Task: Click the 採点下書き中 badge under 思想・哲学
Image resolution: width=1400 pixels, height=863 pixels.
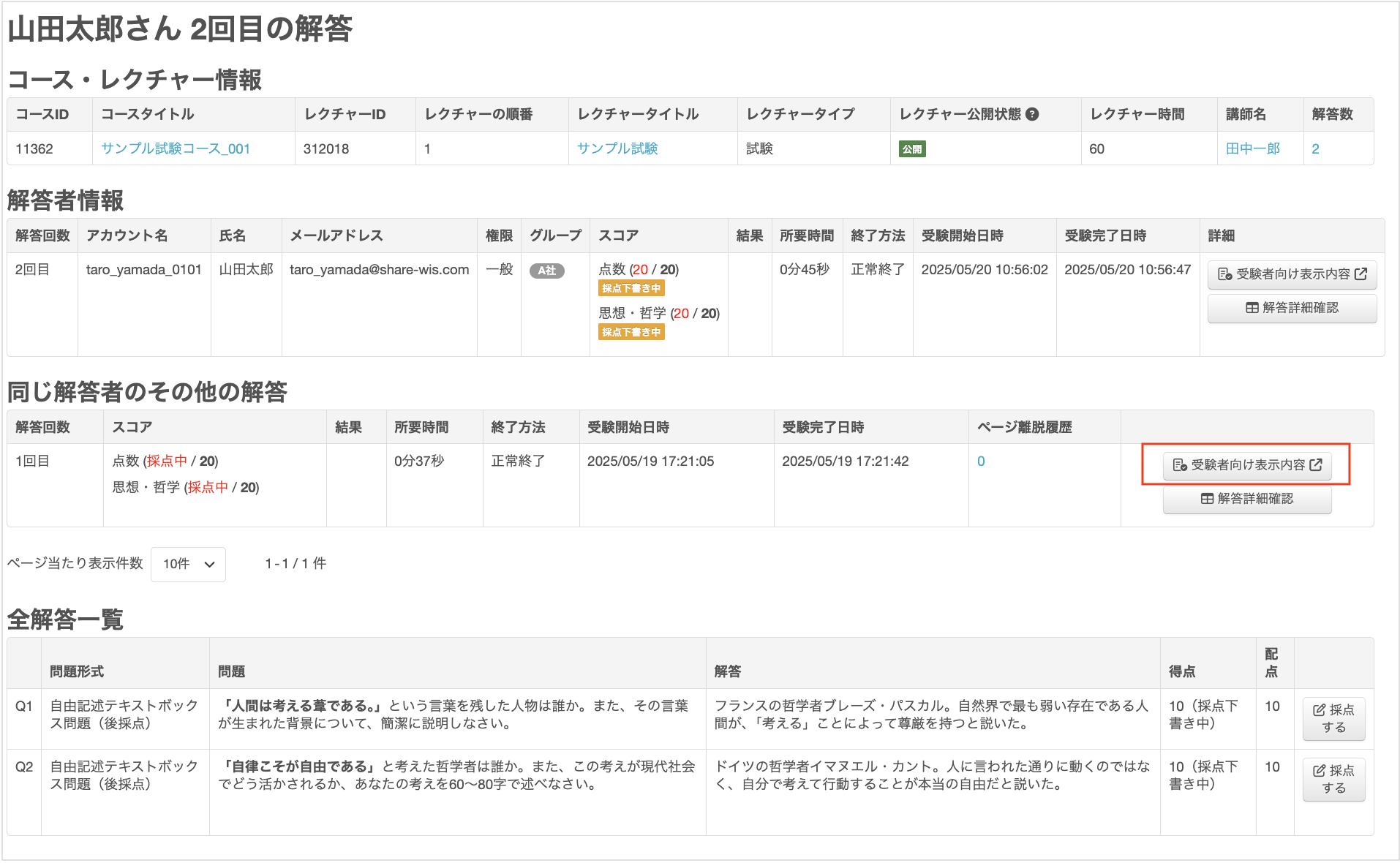Action: click(631, 332)
